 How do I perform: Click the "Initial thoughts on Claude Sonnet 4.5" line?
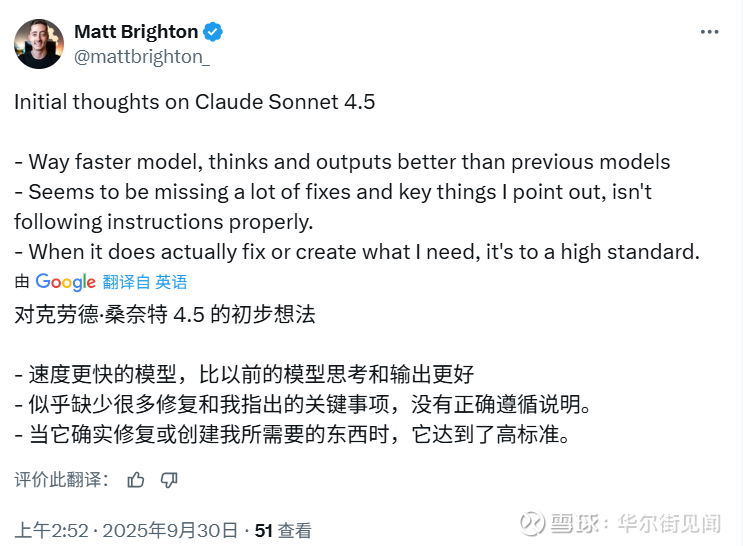(x=194, y=100)
